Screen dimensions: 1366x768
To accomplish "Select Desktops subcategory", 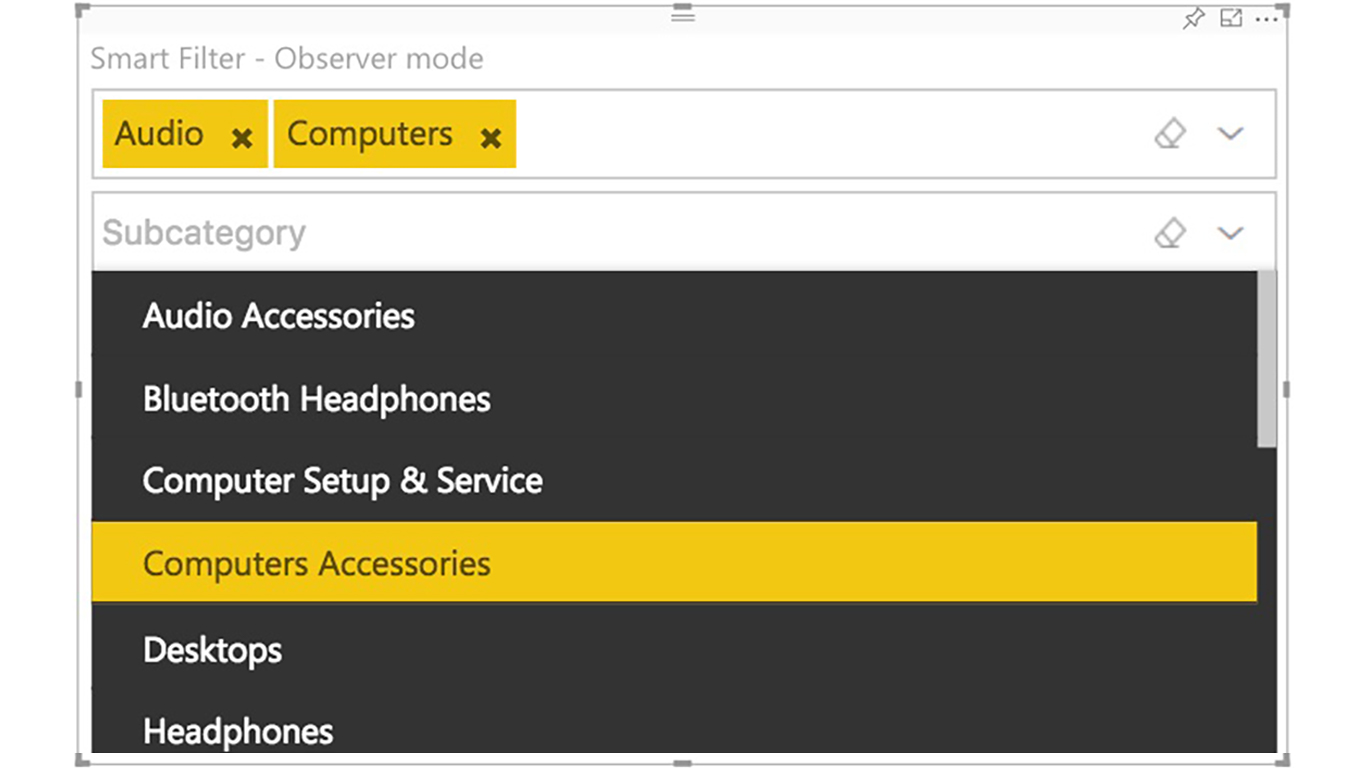I will (212, 650).
